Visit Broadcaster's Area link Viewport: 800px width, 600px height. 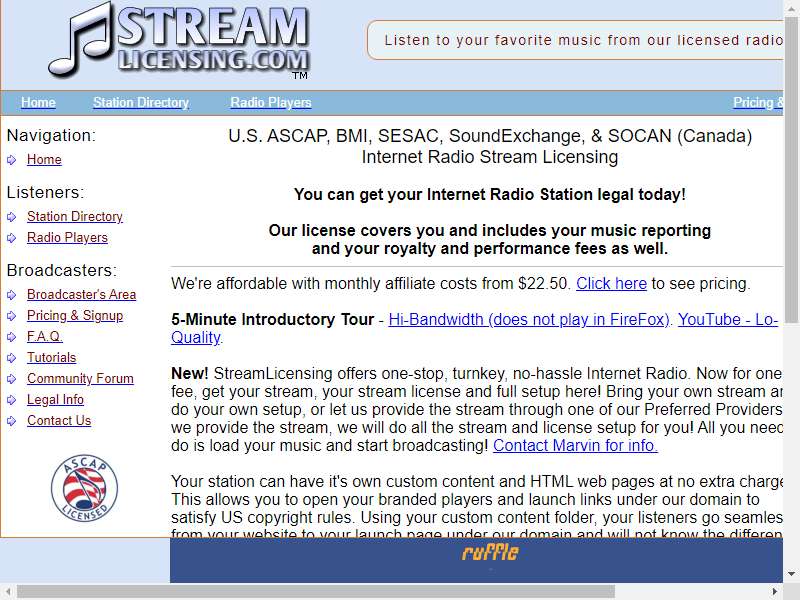[81, 295]
